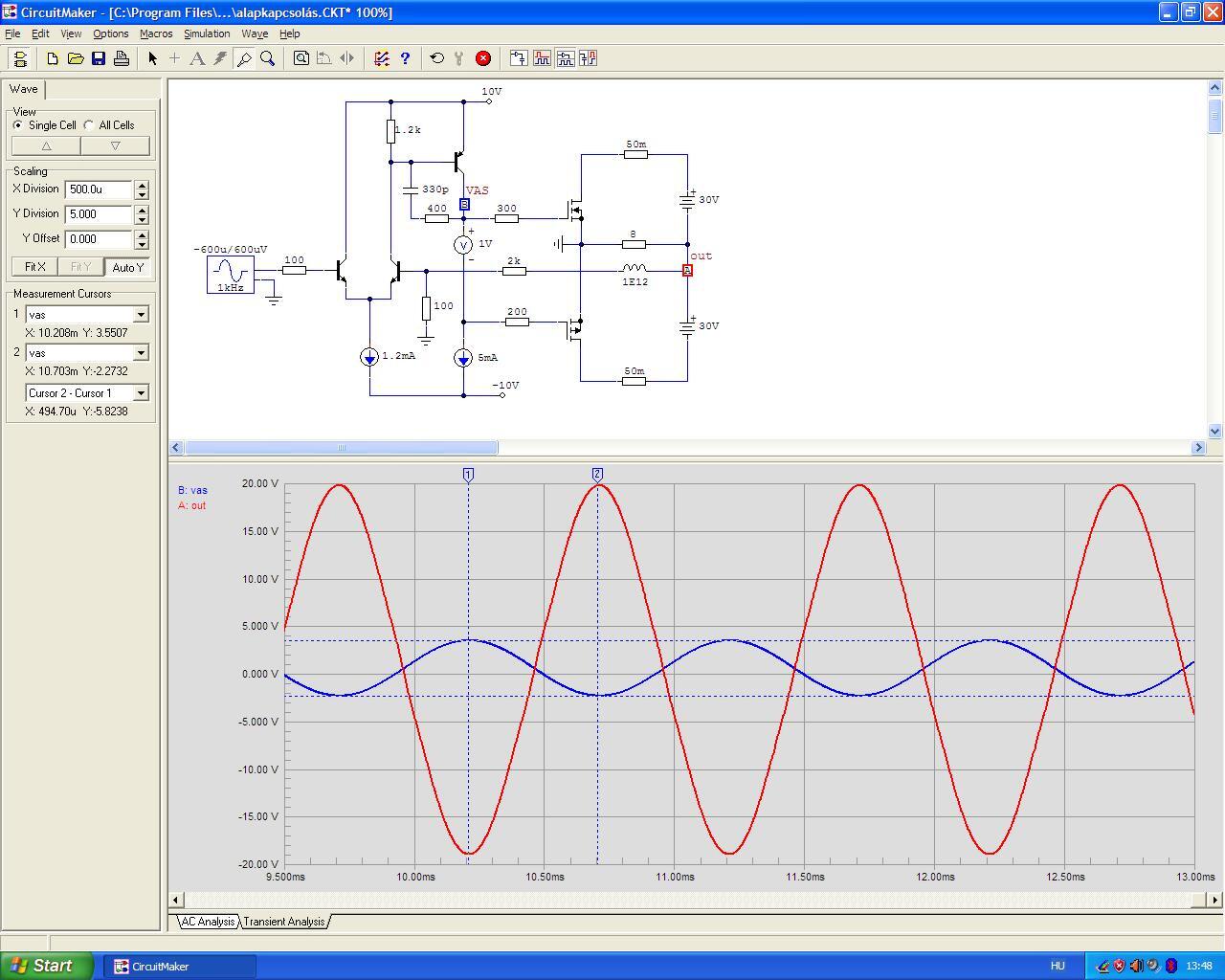Open the blue question mark help icon
The width and height of the screenshot is (1225, 980).
point(405,58)
